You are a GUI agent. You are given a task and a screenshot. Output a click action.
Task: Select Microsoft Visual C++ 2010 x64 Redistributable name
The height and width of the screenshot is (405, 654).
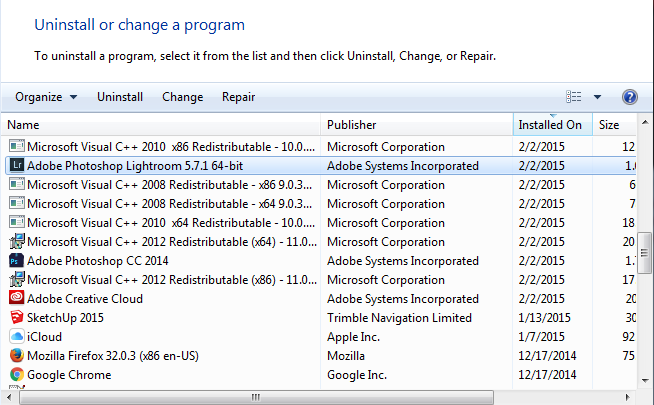pos(171,223)
